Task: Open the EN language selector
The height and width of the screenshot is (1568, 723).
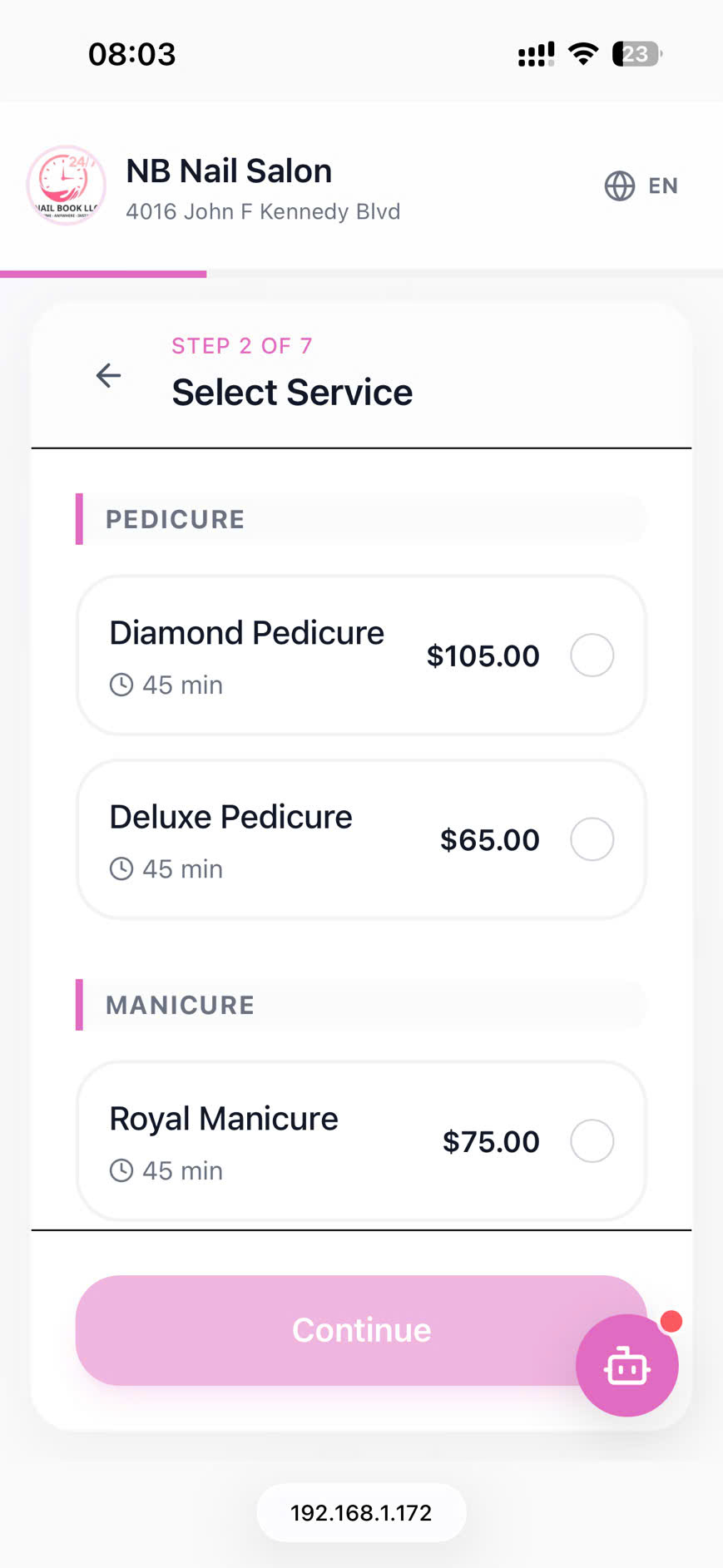Action: 641,185
